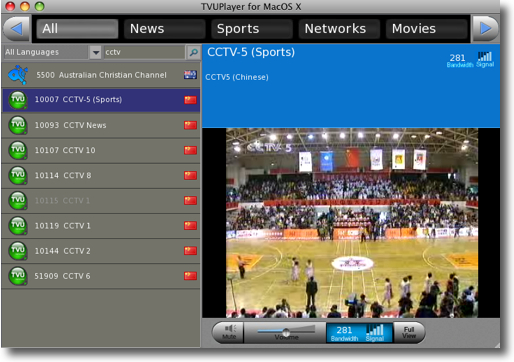
Task: Click TVU icon beside 10114 CCTV 8
Action: (18, 175)
